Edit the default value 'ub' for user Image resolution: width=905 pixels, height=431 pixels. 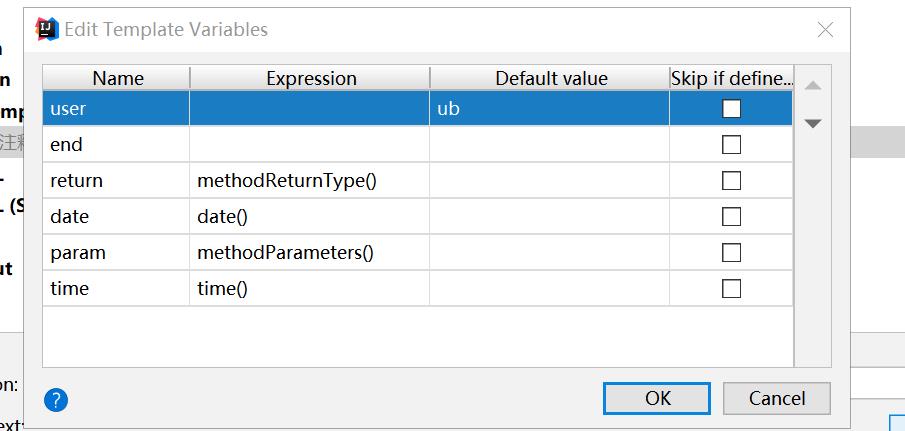(549, 109)
